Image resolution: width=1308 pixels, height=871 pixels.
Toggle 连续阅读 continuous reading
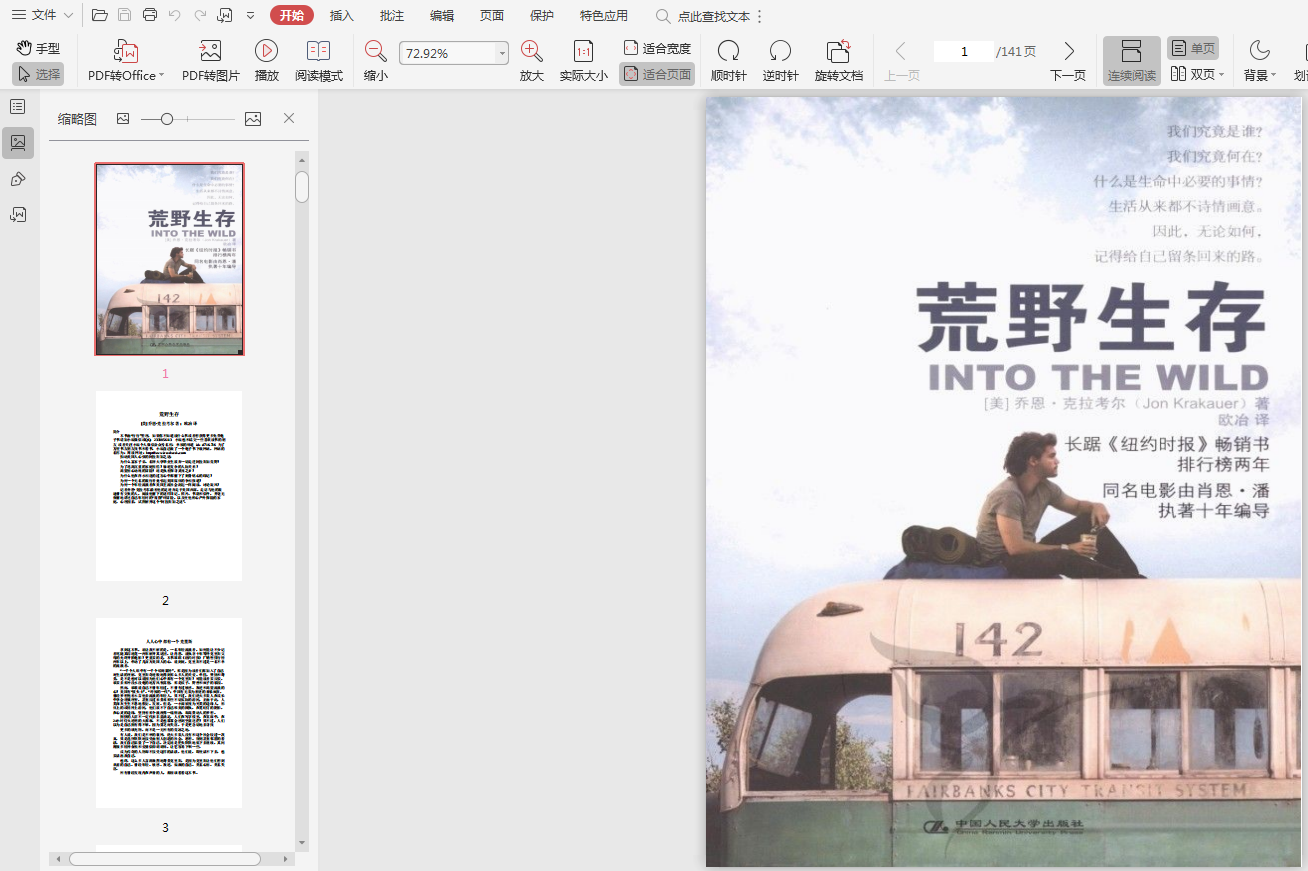pos(1132,61)
